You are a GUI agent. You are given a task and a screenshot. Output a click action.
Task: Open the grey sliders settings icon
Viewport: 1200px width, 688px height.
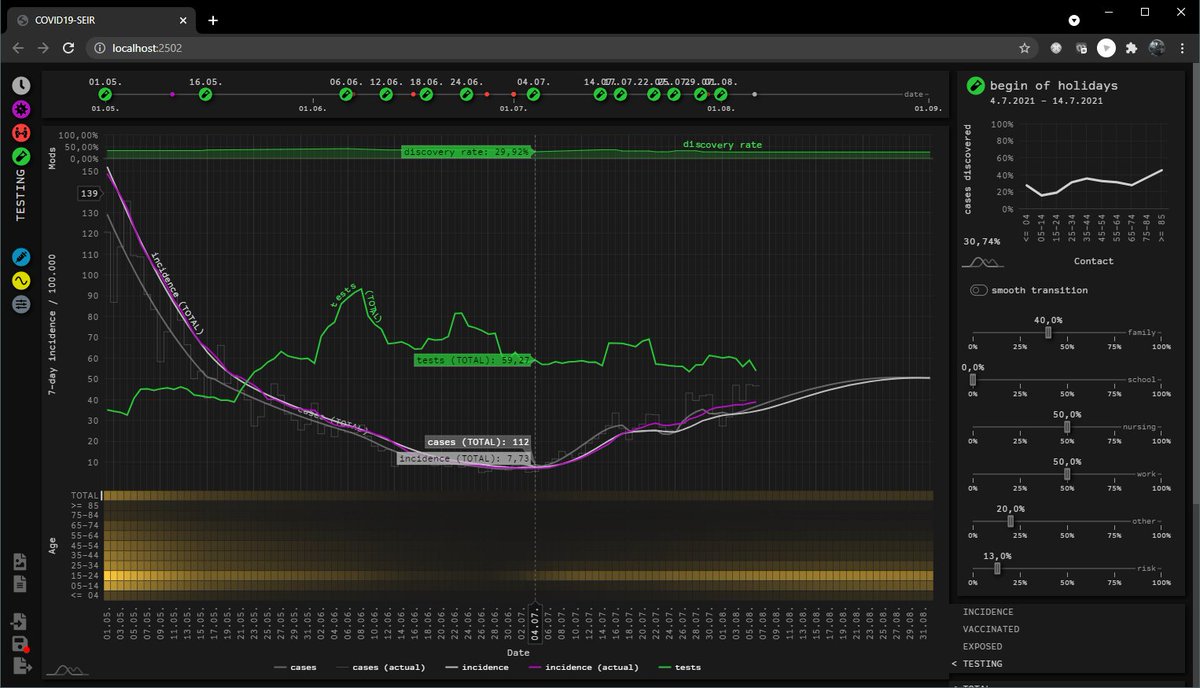click(21, 303)
